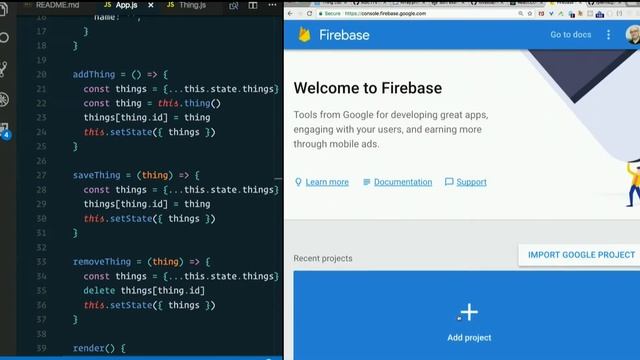Click the green extension icon in Chrome toolbar

[x=561, y=14]
